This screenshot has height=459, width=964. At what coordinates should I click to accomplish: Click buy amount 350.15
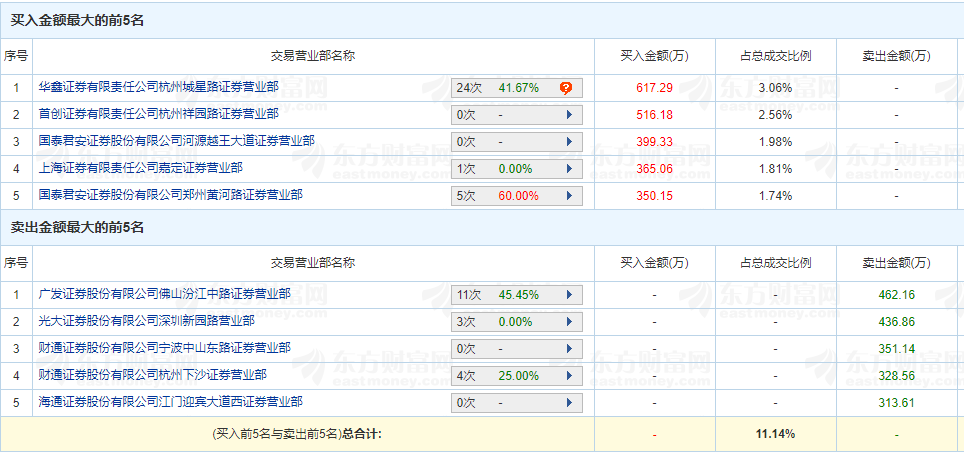654,196
